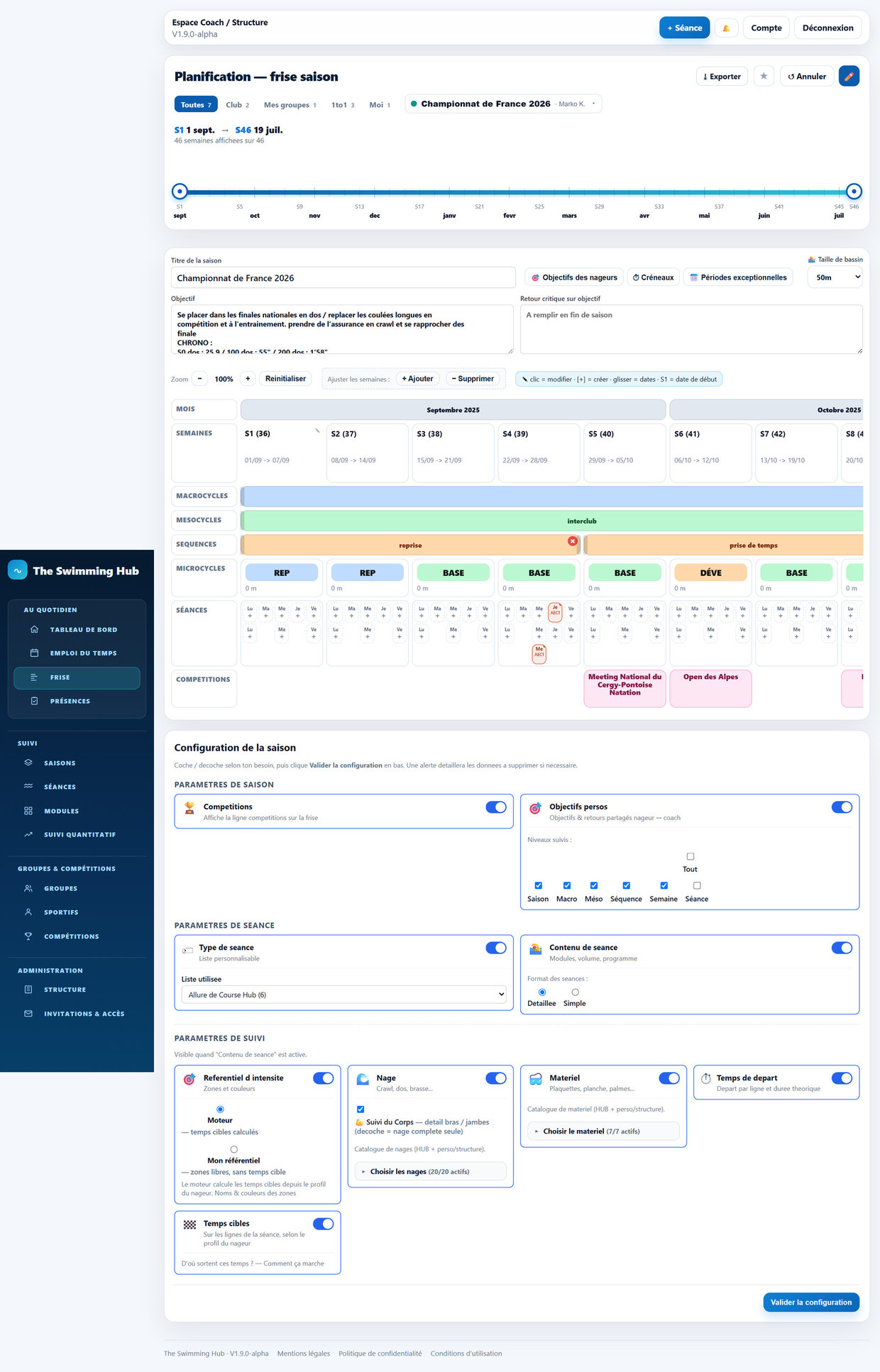Screen dimensions: 880x1372
Task: Click Valider la configuration button
Action: point(811,1302)
